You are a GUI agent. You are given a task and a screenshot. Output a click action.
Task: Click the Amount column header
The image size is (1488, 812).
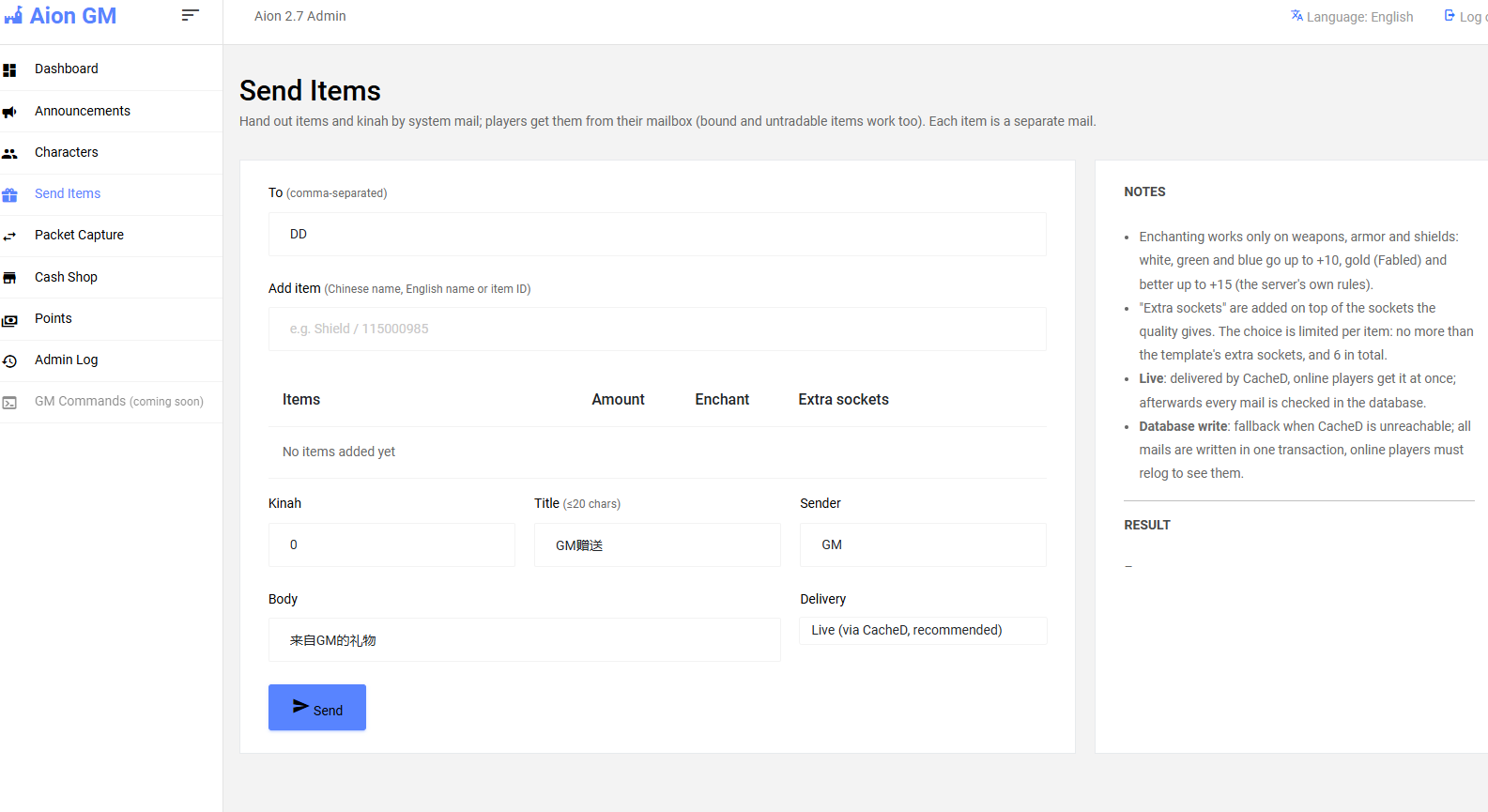pyautogui.click(x=618, y=399)
